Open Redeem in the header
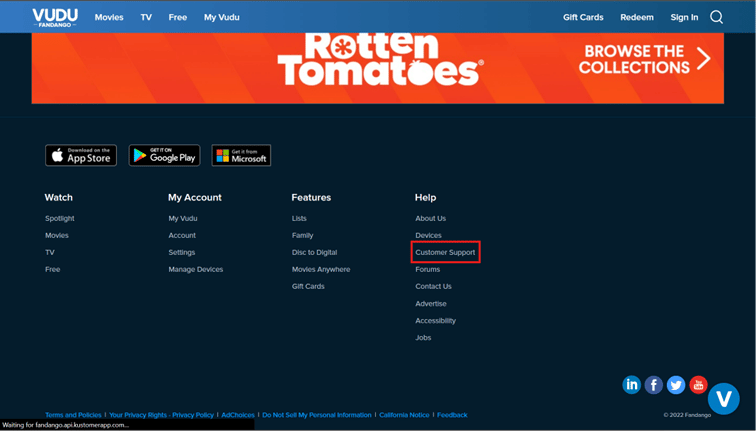 click(636, 17)
